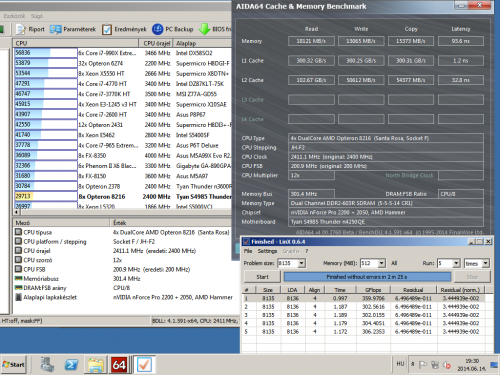This screenshot has width=500, height=375.
Task: Sort by CPU órajel column header
Action: [x=156, y=43]
